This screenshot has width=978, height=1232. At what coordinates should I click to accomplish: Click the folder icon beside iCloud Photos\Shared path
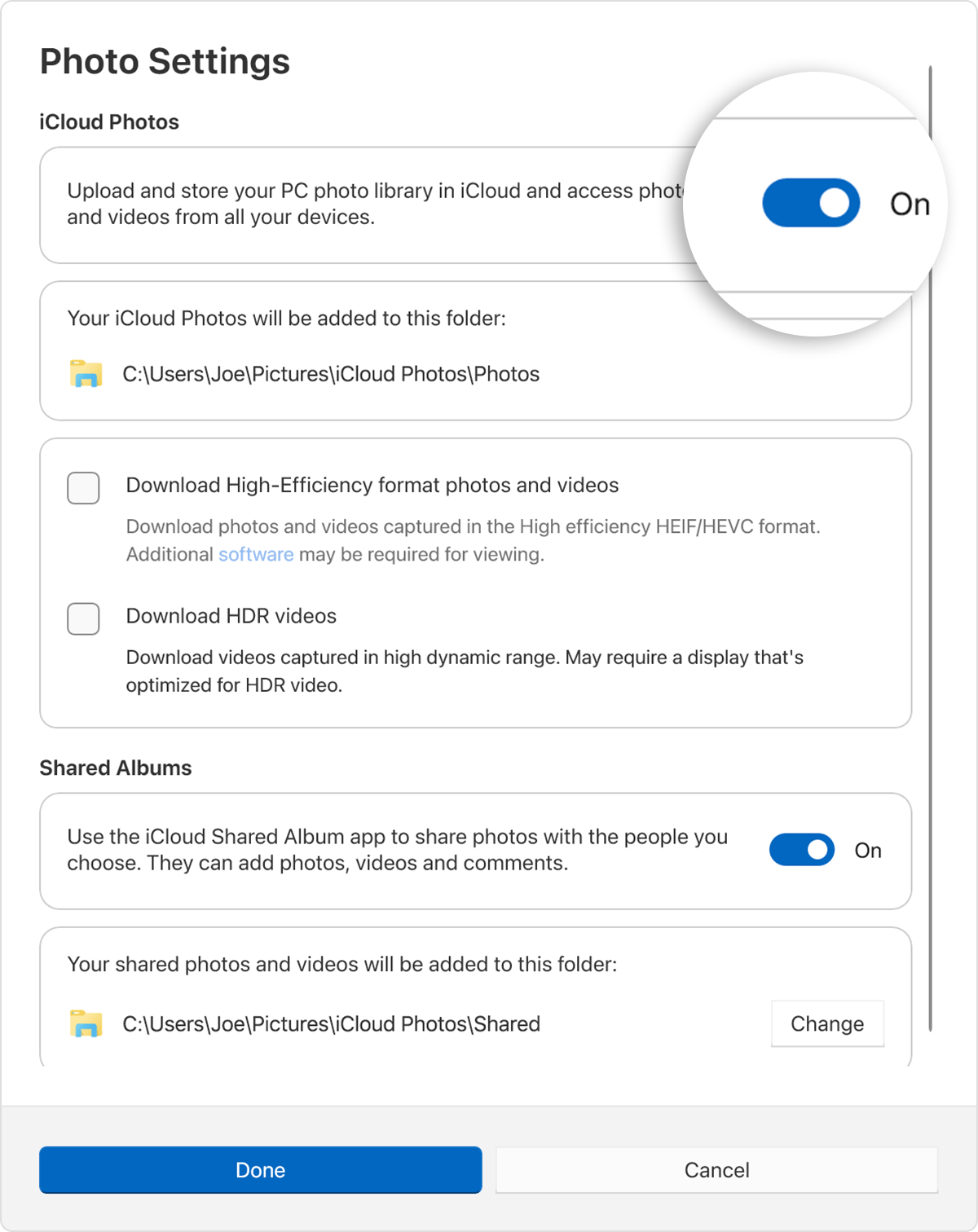tap(86, 1023)
